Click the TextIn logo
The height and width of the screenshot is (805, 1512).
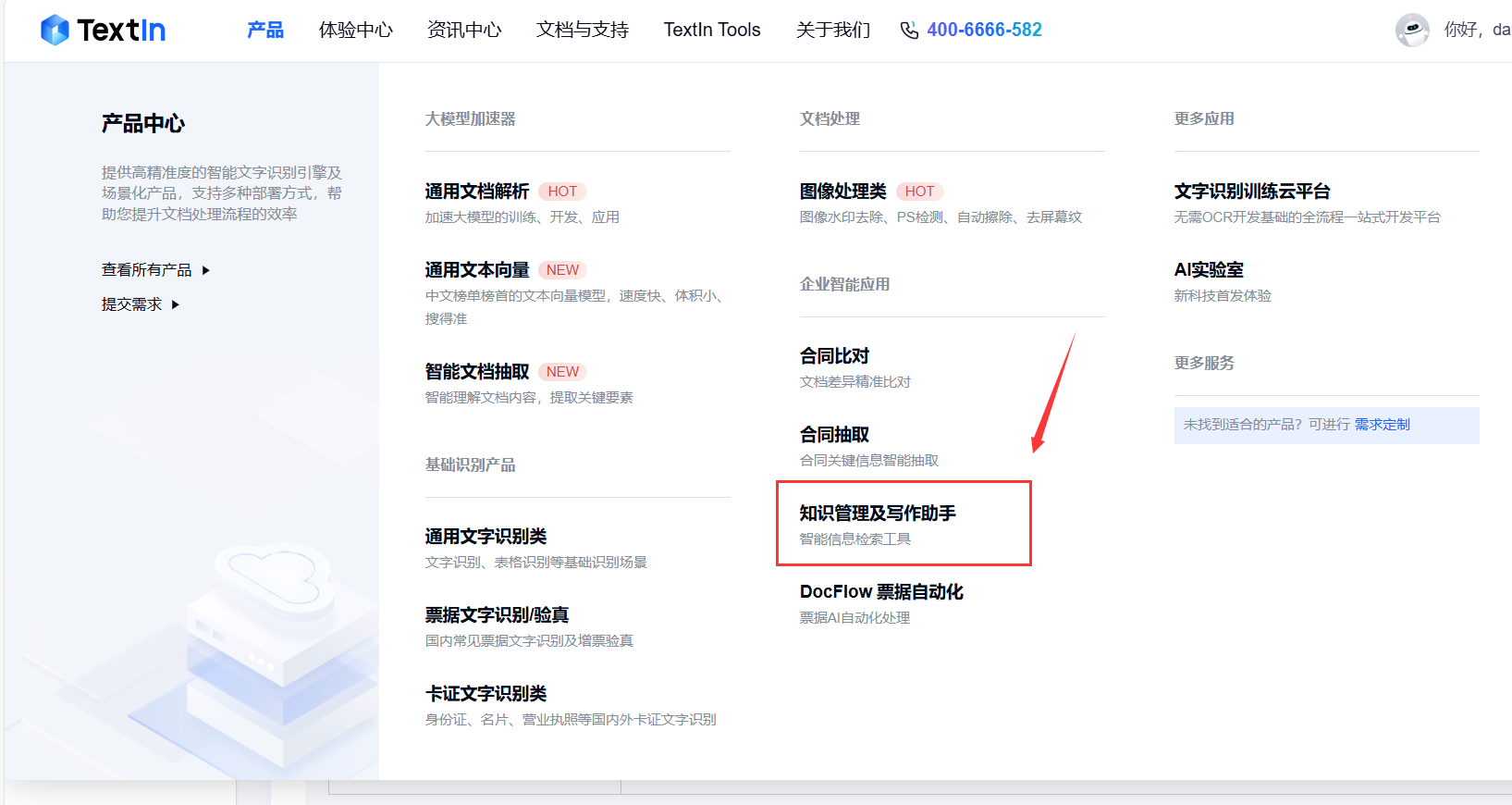103,30
